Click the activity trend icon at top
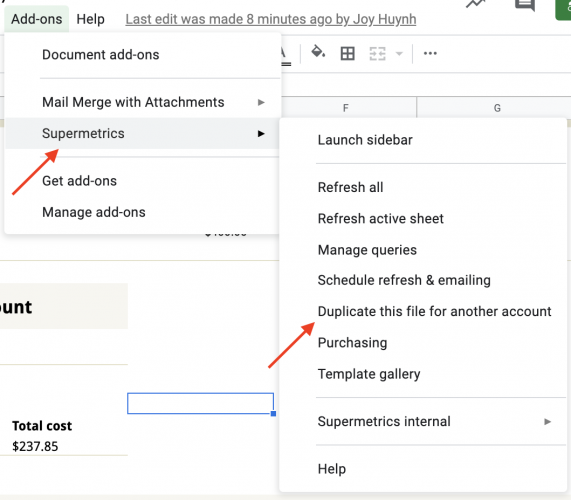The width and height of the screenshot is (571, 500). (476, 4)
